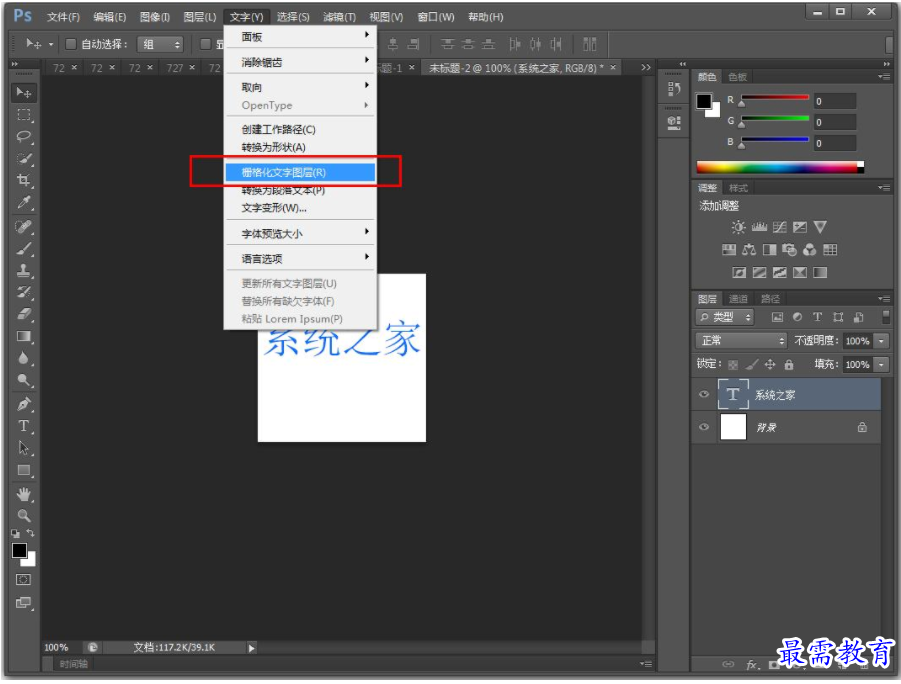Viewport: 901px width, 684px height.
Task: Toggle the pixel layer filter
Action: pyautogui.click(x=777, y=317)
